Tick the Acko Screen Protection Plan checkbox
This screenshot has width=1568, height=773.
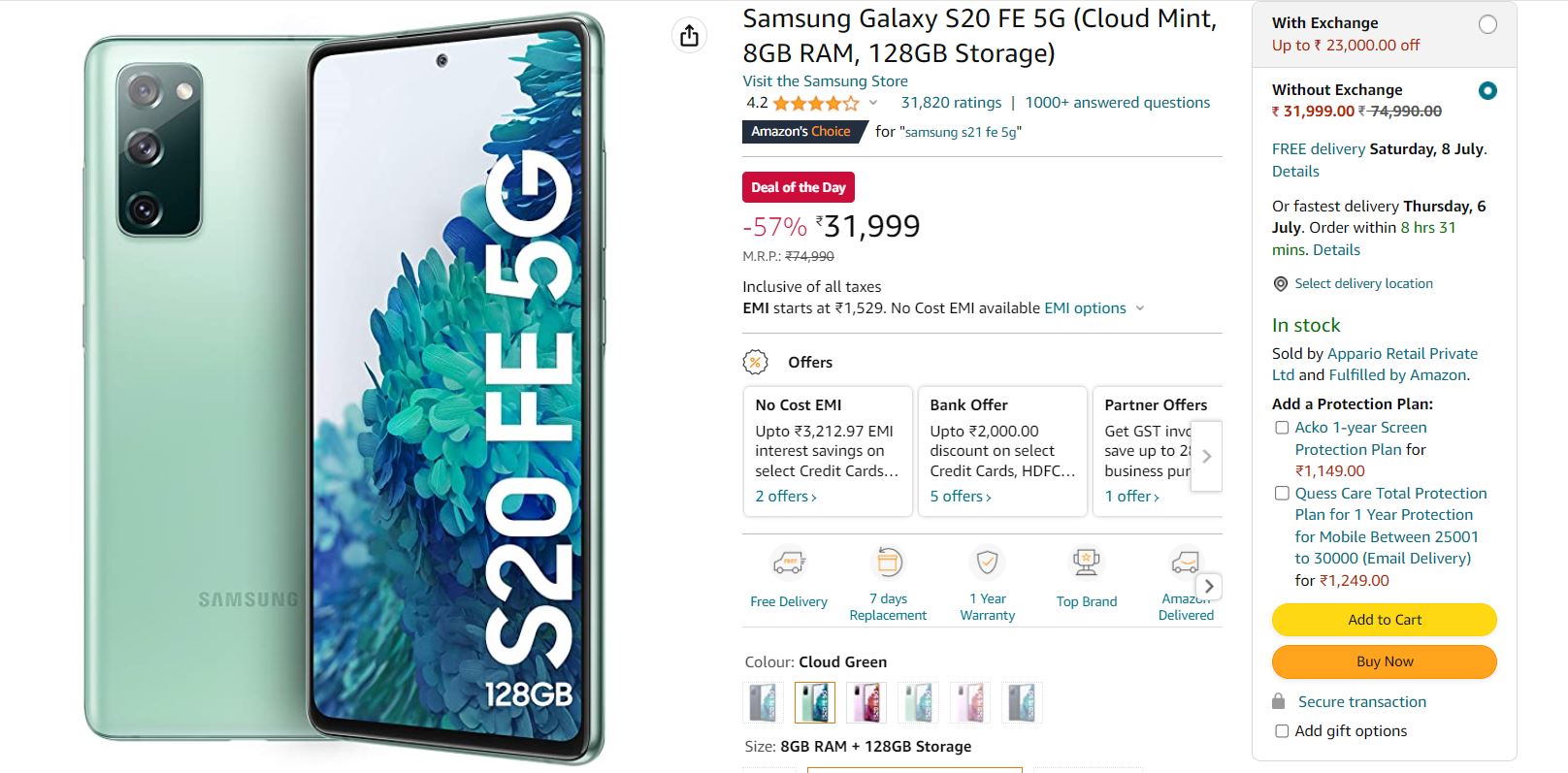[x=1282, y=428]
